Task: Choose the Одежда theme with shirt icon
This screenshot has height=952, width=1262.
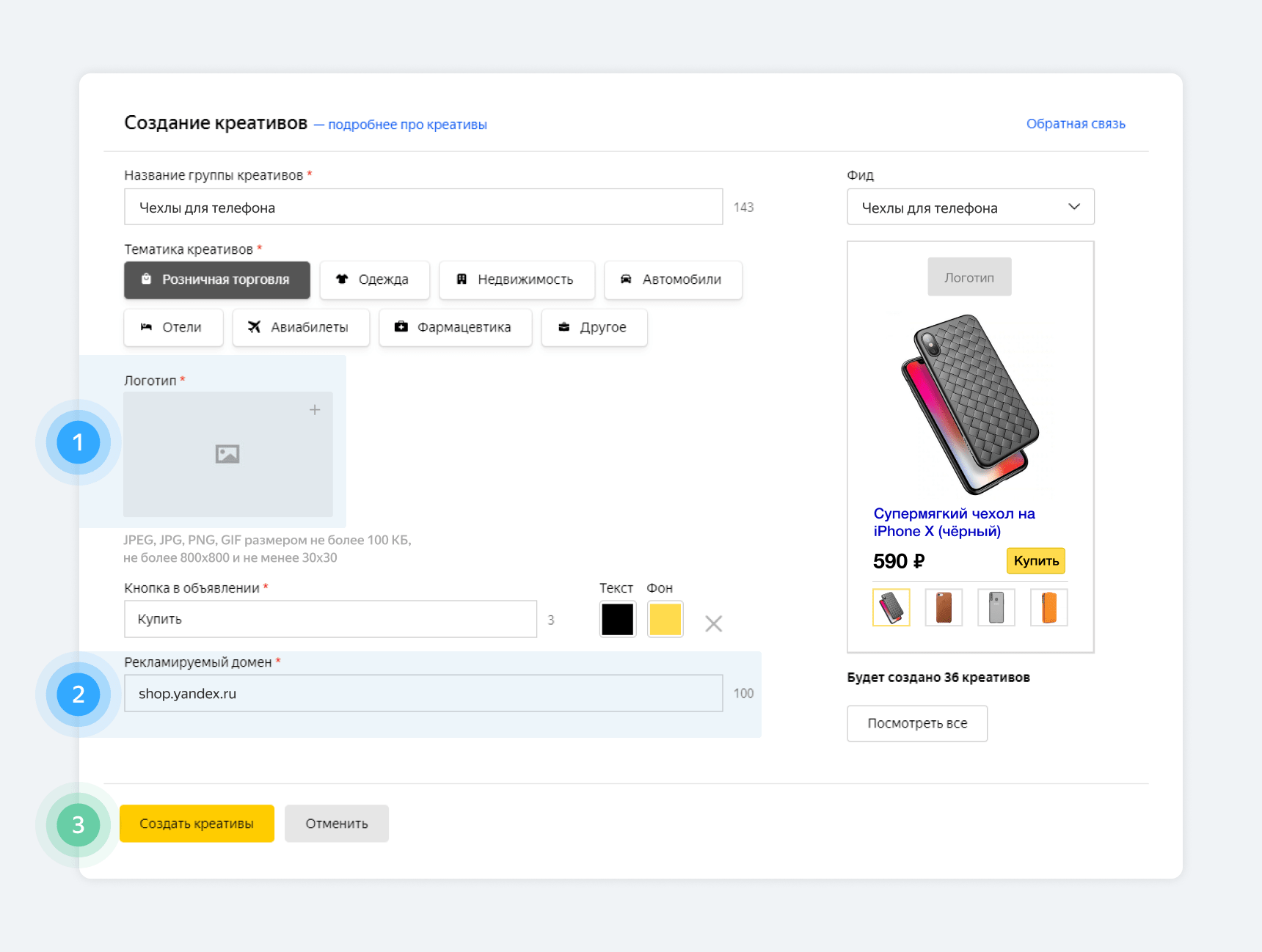Action: click(x=374, y=280)
